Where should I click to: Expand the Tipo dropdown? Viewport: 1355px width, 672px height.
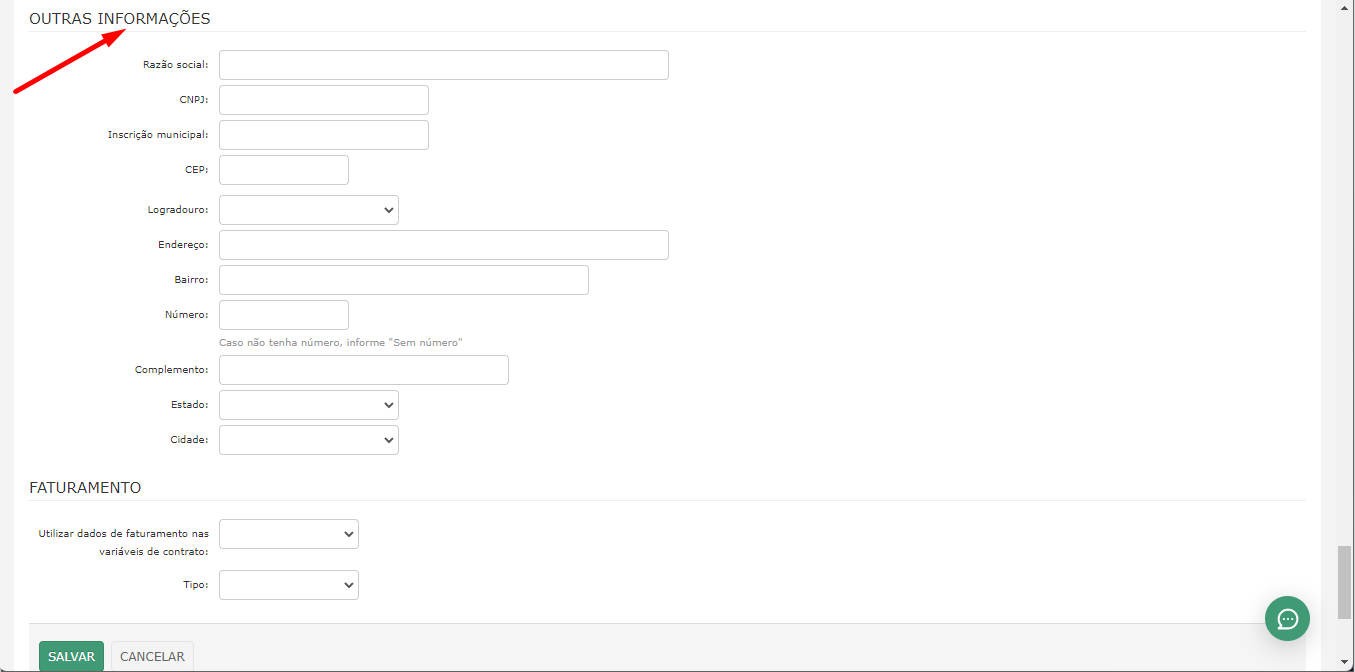(x=288, y=585)
